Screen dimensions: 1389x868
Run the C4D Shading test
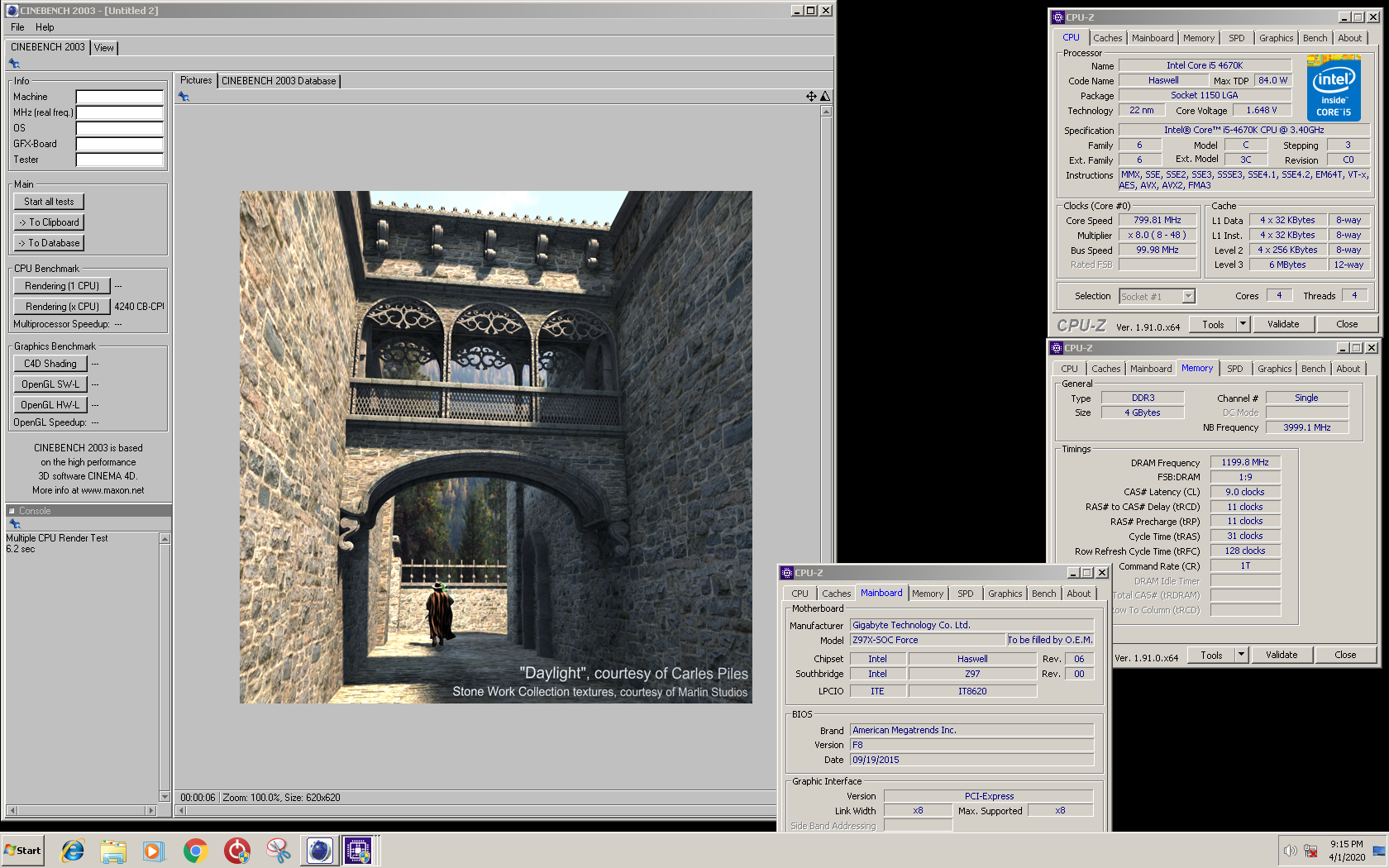click(50, 364)
